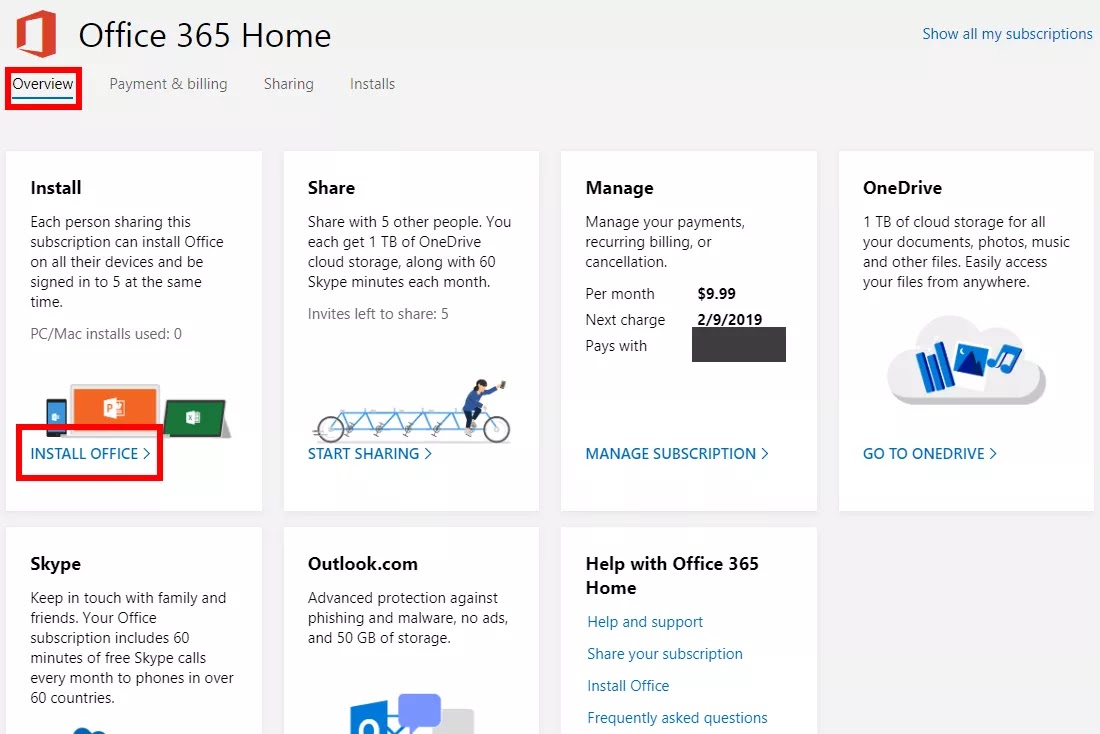Click the 2/9/2019 next charge date
Image resolution: width=1100 pixels, height=734 pixels.
730,320
